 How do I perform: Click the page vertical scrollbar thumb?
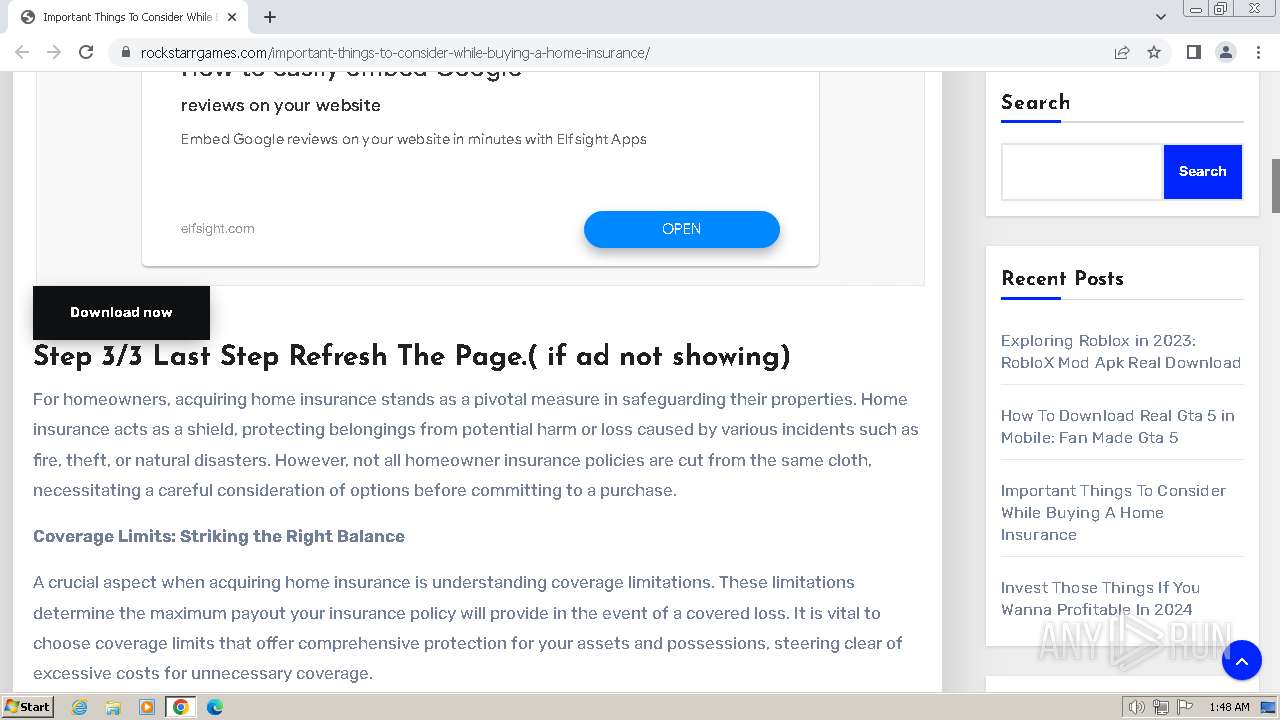point(1275,185)
